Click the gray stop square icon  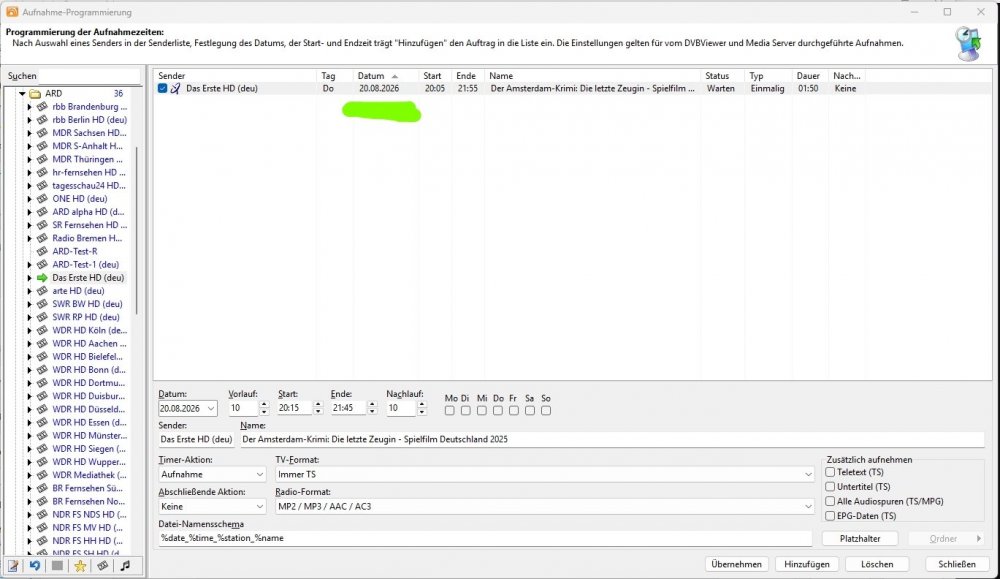click(x=57, y=566)
